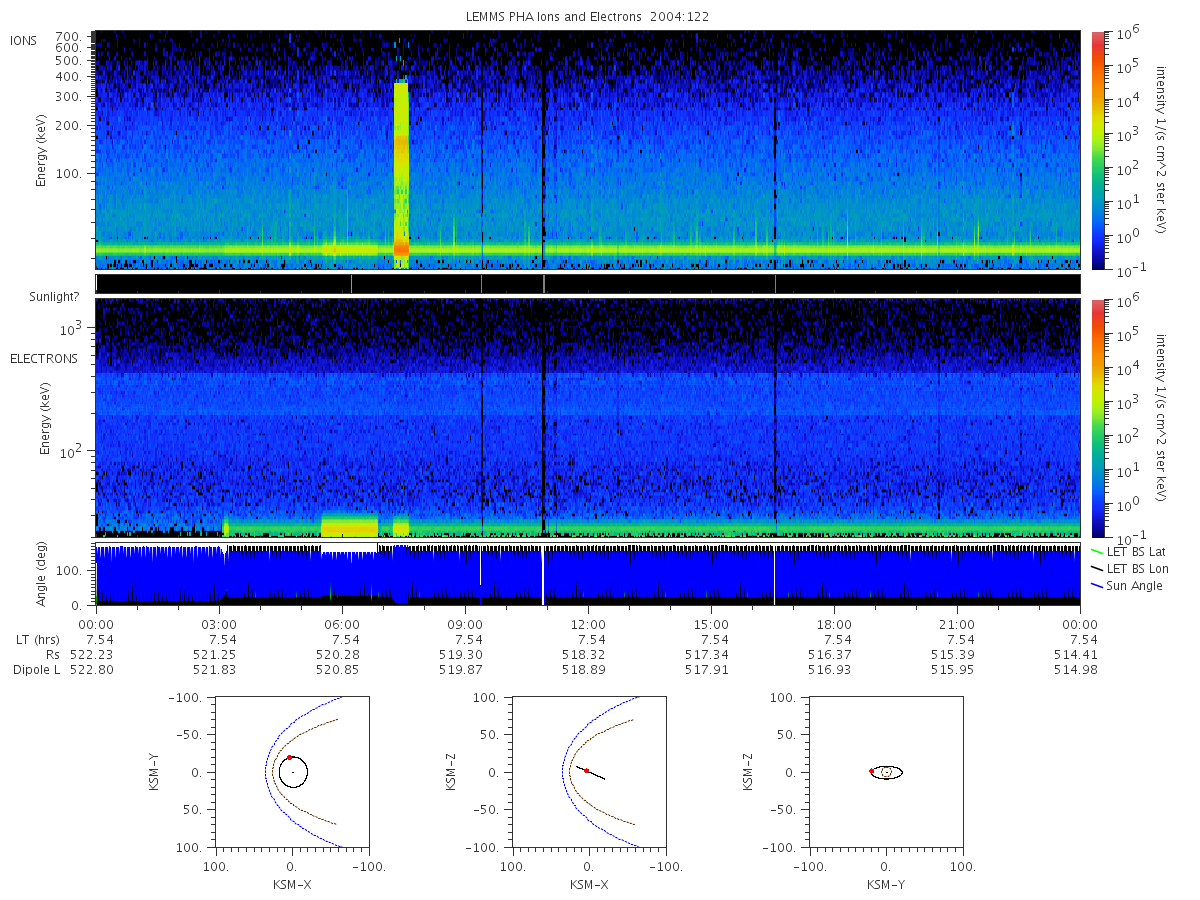Click the 03:00 time axis label
The height and width of the screenshot is (900, 1200).
pos(219,624)
